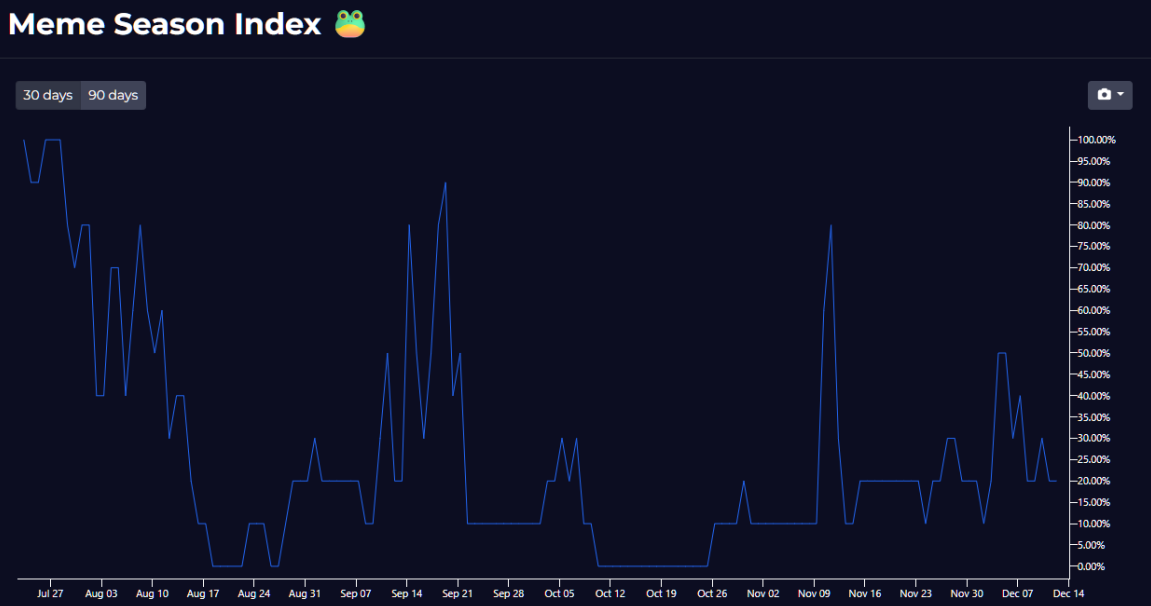Switch to the 90 days range
This screenshot has height=606, width=1151.
[x=113, y=95]
